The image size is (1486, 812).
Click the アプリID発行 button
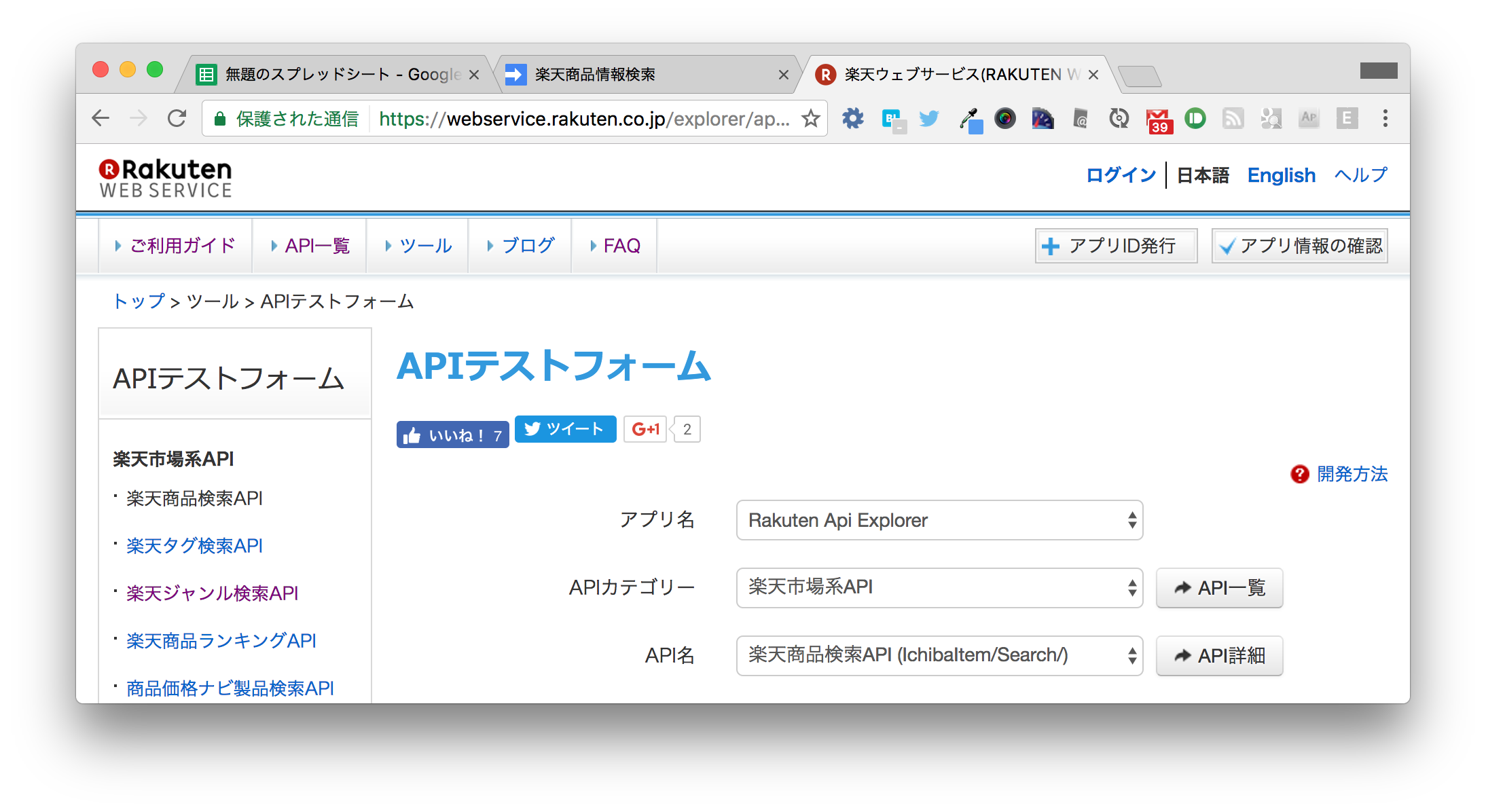pos(1116,246)
